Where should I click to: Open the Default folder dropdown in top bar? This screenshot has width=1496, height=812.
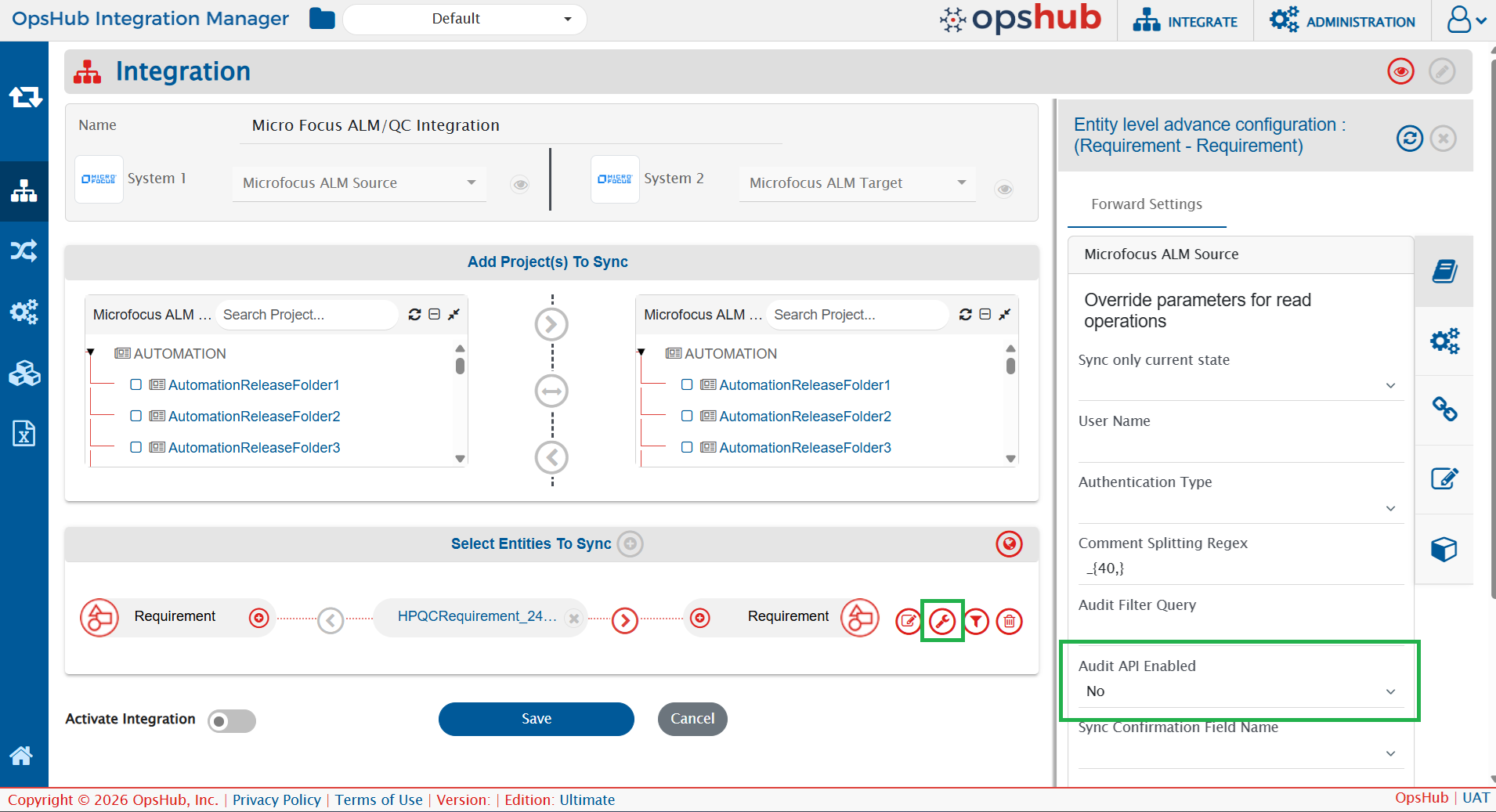coord(464,19)
